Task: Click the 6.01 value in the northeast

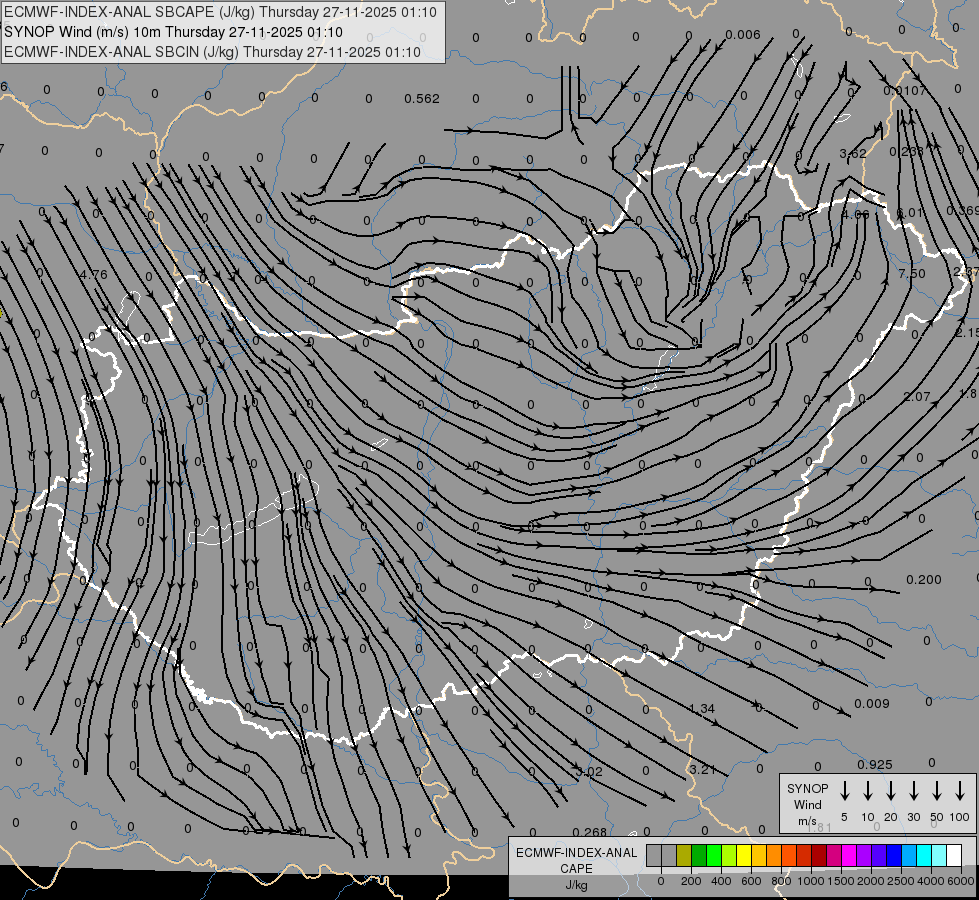Action: coord(910,213)
